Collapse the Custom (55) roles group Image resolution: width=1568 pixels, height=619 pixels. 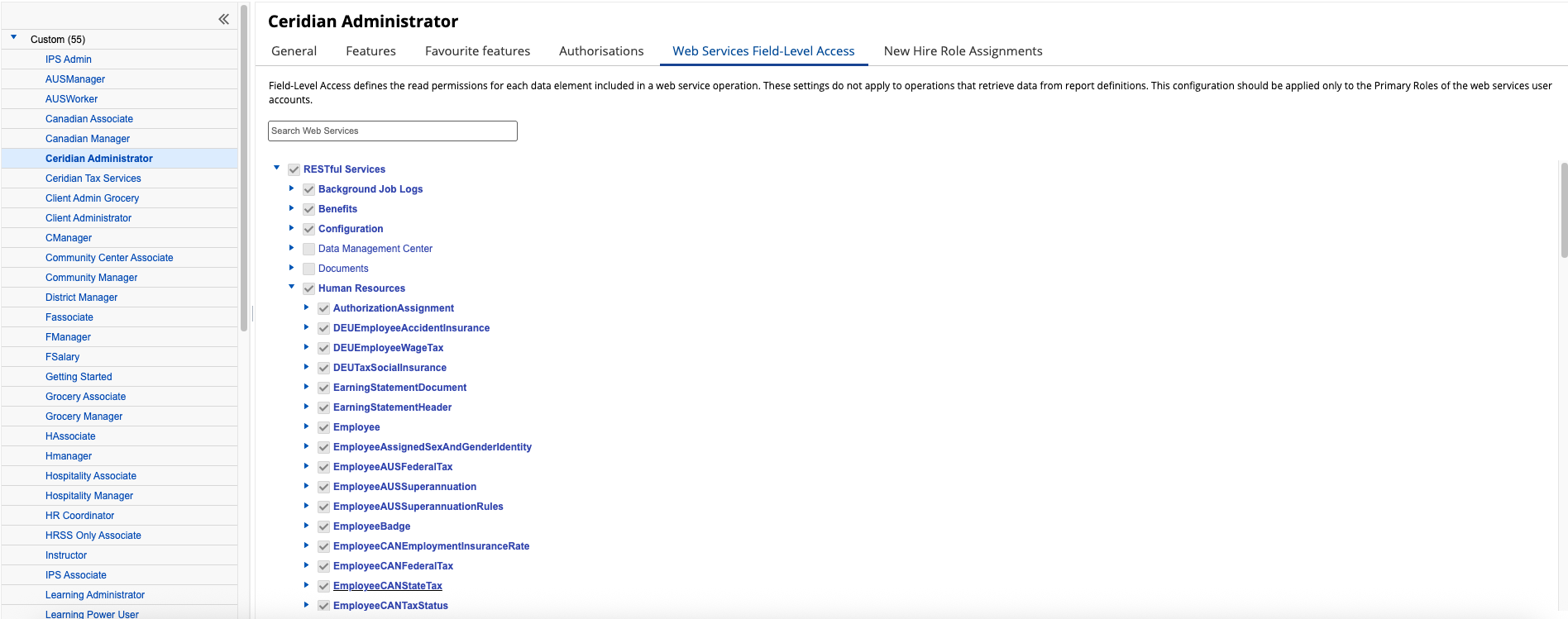click(14, 37)
